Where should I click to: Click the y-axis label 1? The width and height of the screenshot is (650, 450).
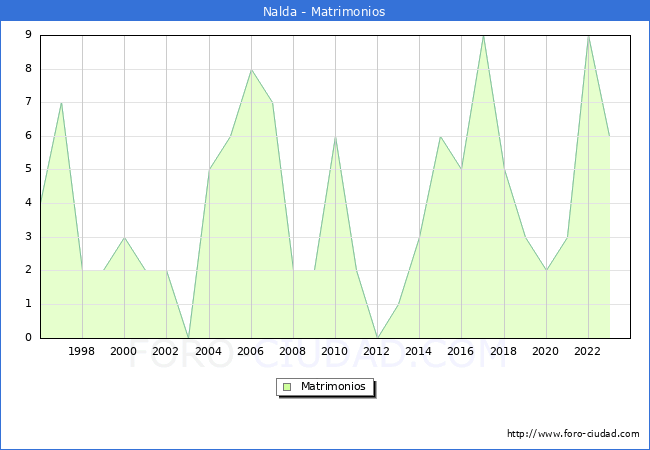pyautogui.click(x=28, y=304)
